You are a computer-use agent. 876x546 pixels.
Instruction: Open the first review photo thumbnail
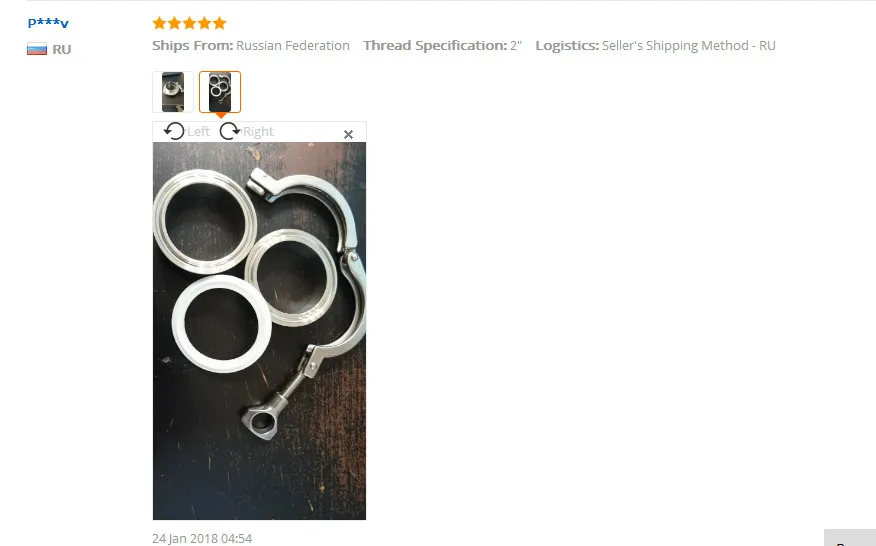pyautogui.click(x=173, y=92)
